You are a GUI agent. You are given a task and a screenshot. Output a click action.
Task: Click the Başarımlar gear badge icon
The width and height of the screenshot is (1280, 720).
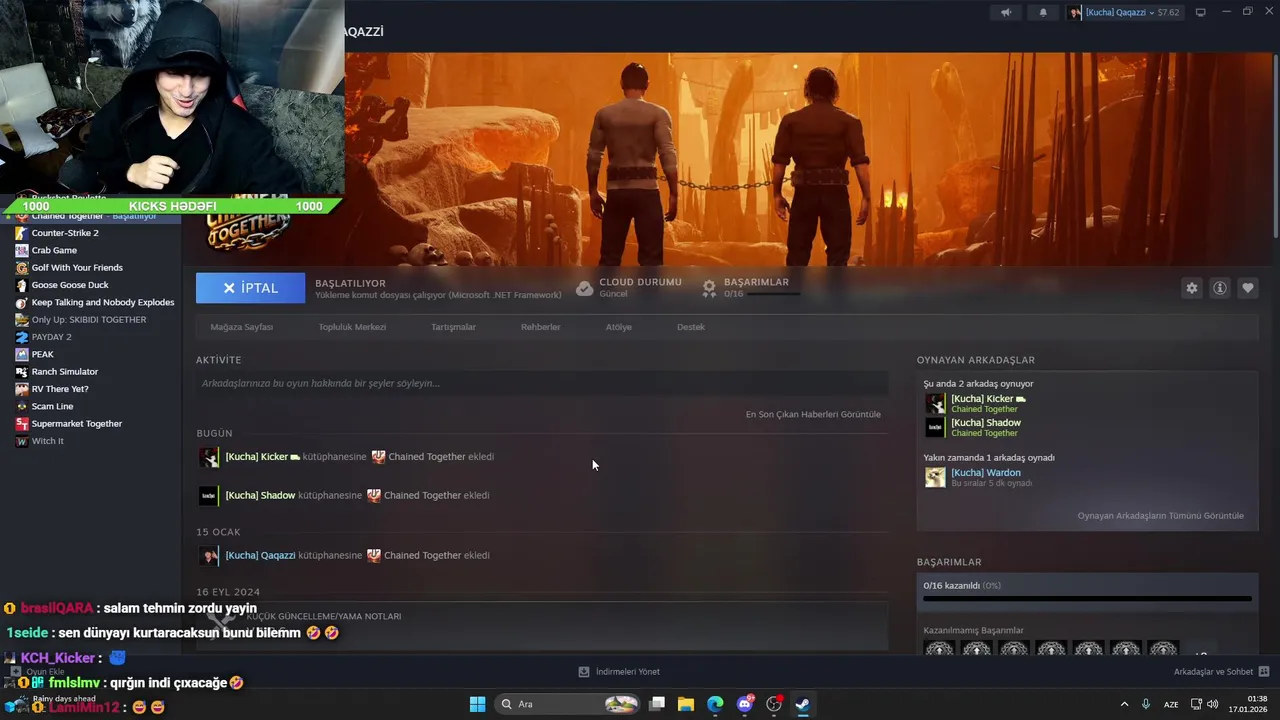point(709,288)
